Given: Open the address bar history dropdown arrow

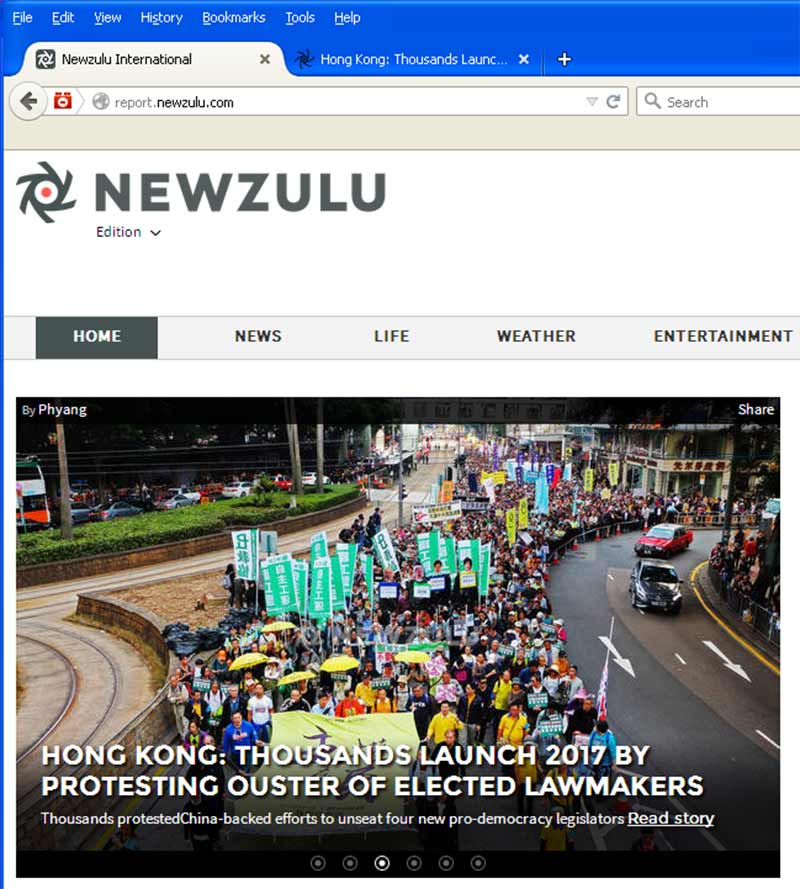Looking at the screenshot, I should point(592,102).
